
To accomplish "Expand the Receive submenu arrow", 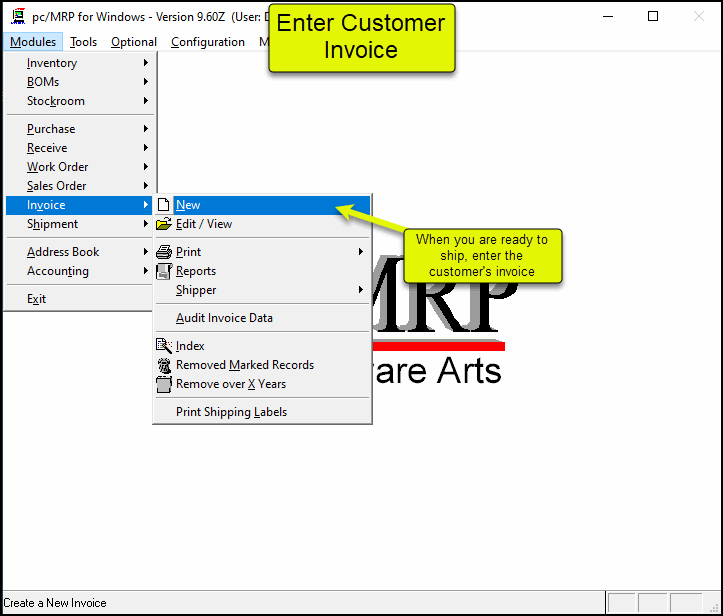I will (x=146, y=148).
